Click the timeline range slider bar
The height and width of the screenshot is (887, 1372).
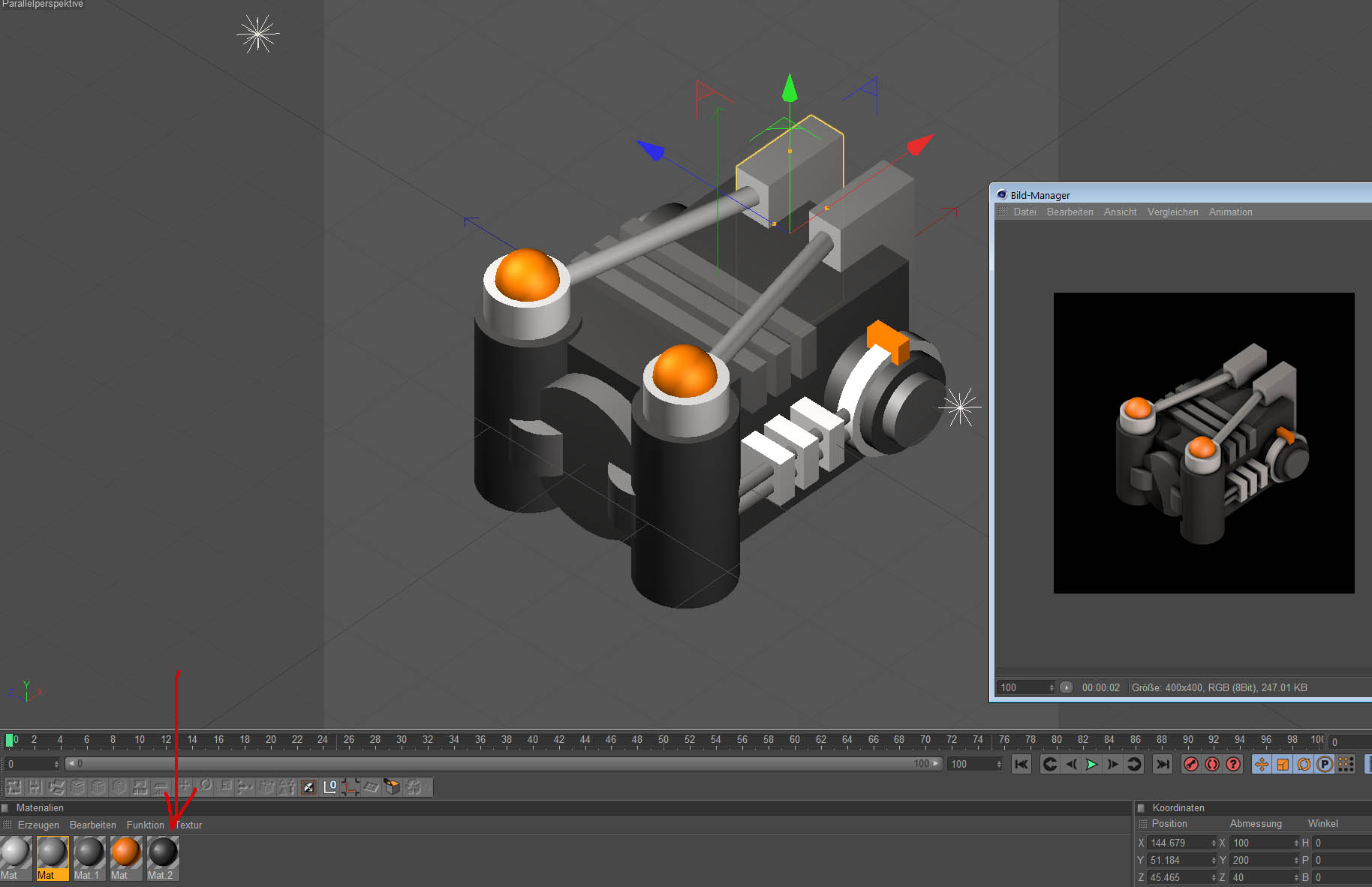coord(504,764)
